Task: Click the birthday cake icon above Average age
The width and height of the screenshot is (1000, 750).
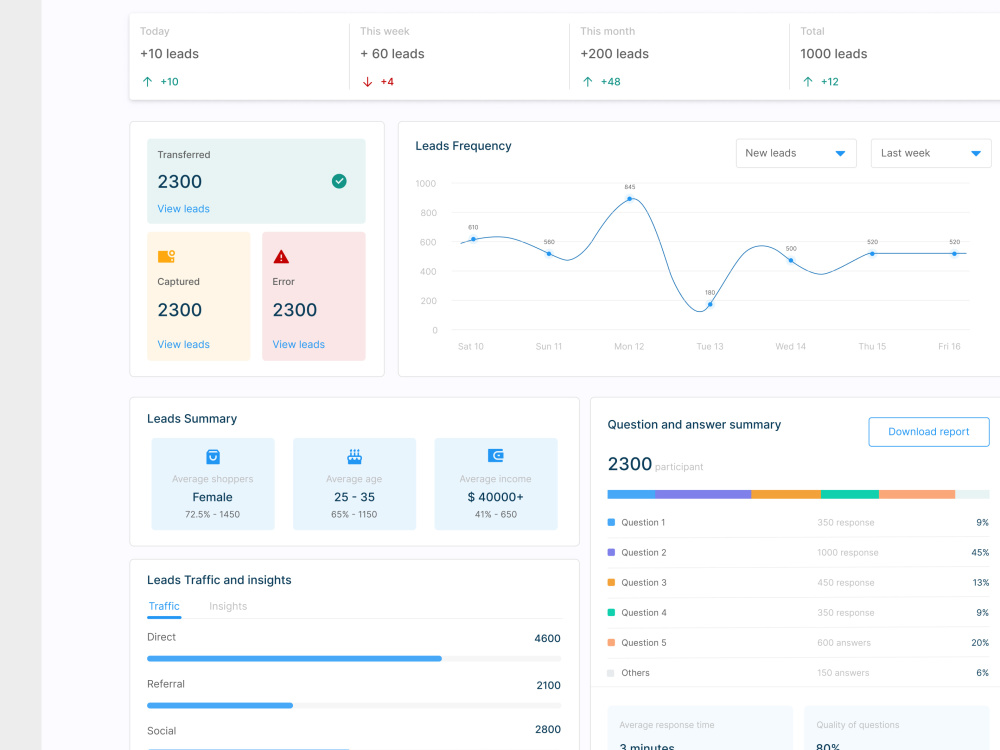Action: pyautogui.click(x=354, y=457)
